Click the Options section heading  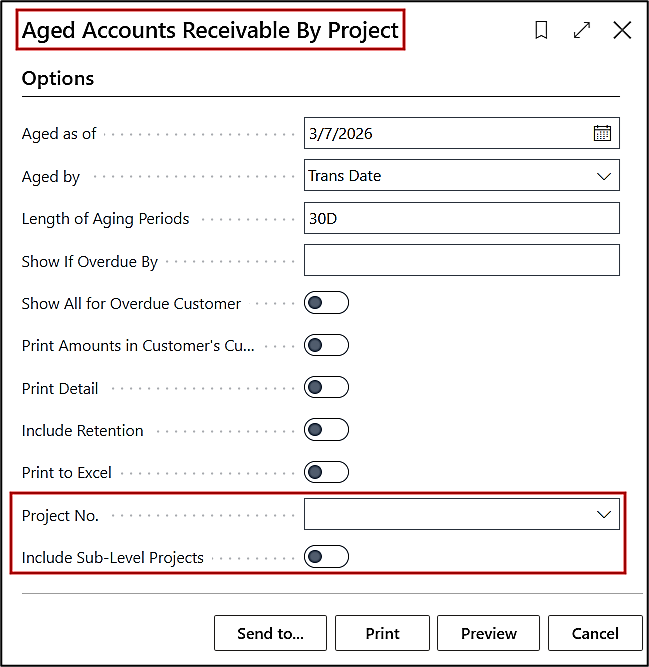pos(58,78)
